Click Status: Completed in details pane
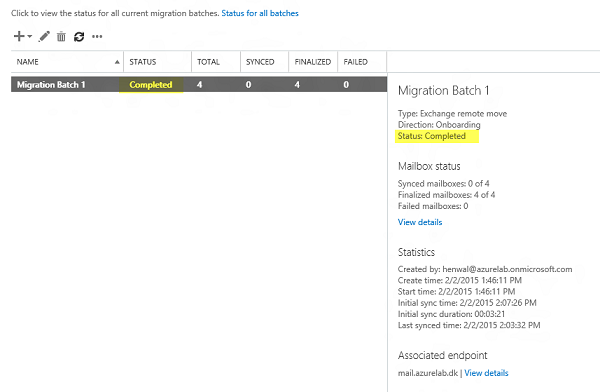The height and width of the screenshot is (392, 600). tap(432, 136)
